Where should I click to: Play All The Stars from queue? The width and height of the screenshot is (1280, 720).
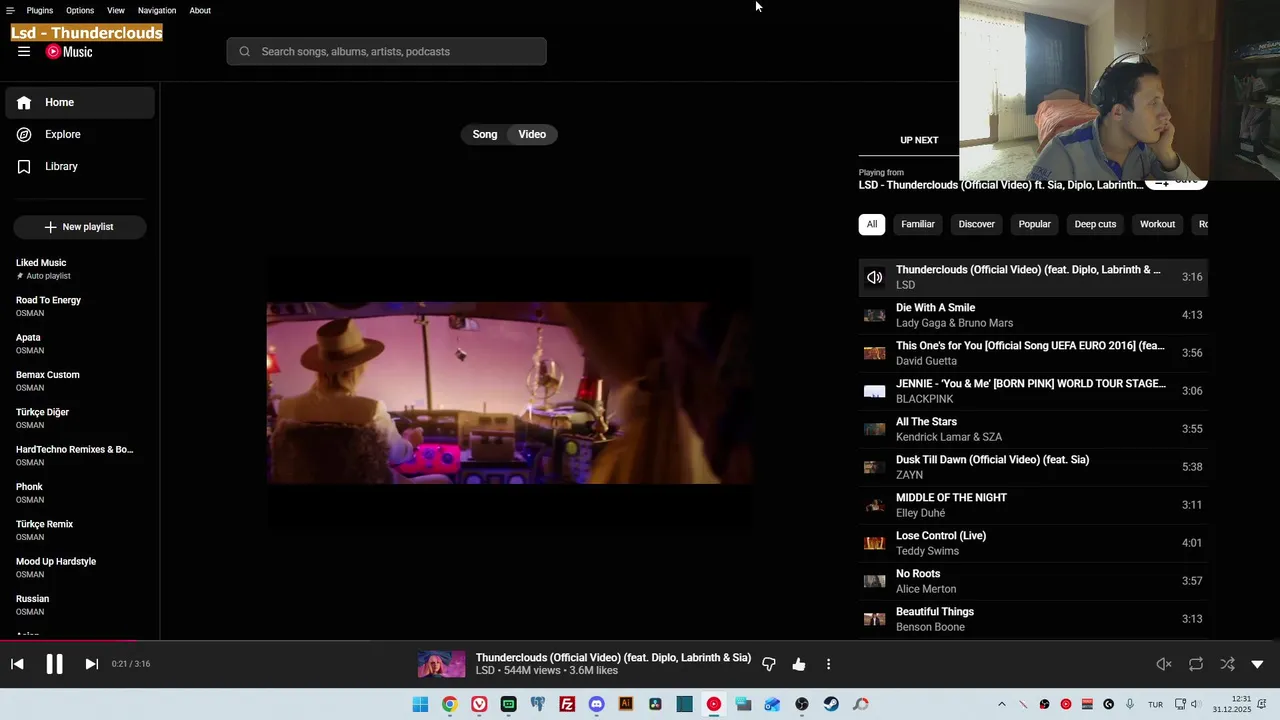click(x=1033, y=429)
